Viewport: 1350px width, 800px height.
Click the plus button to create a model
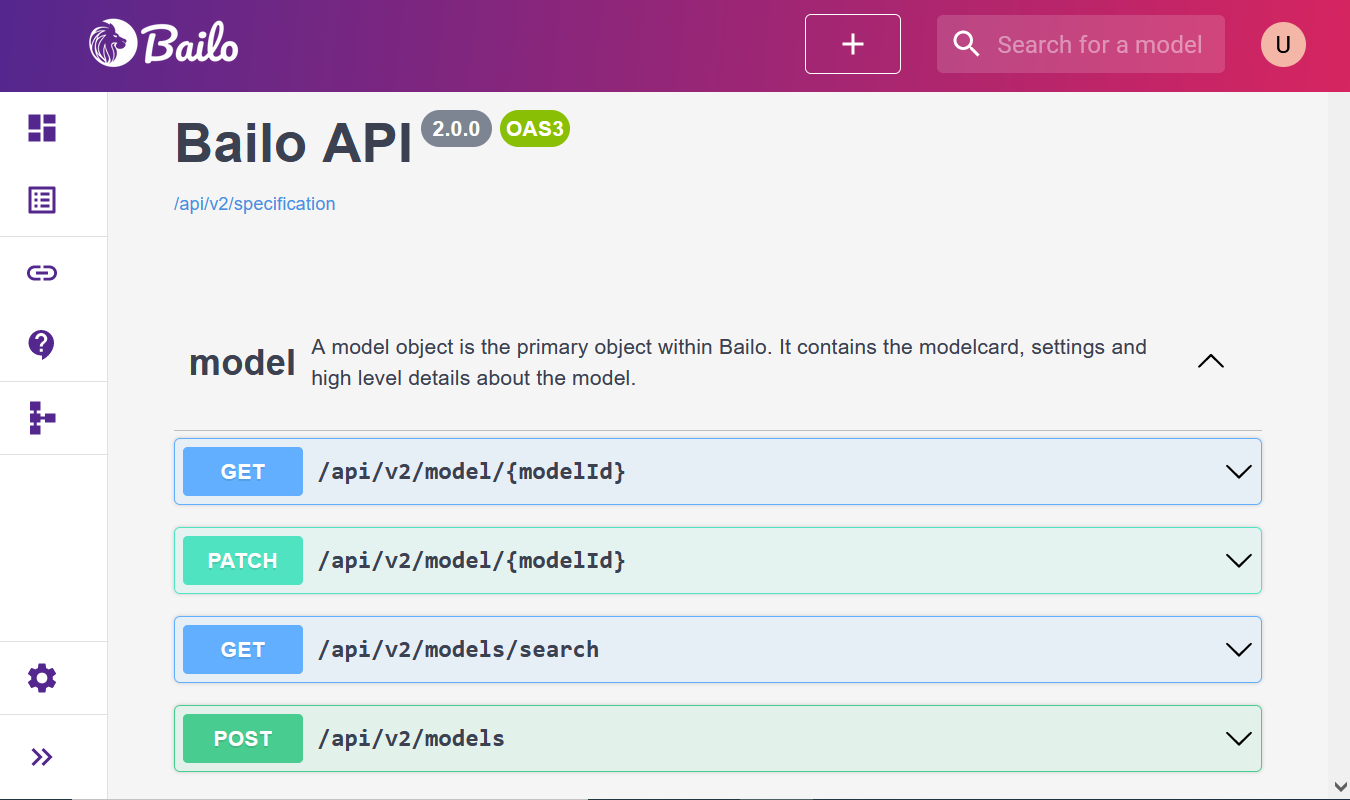click(x=852, y=44)
